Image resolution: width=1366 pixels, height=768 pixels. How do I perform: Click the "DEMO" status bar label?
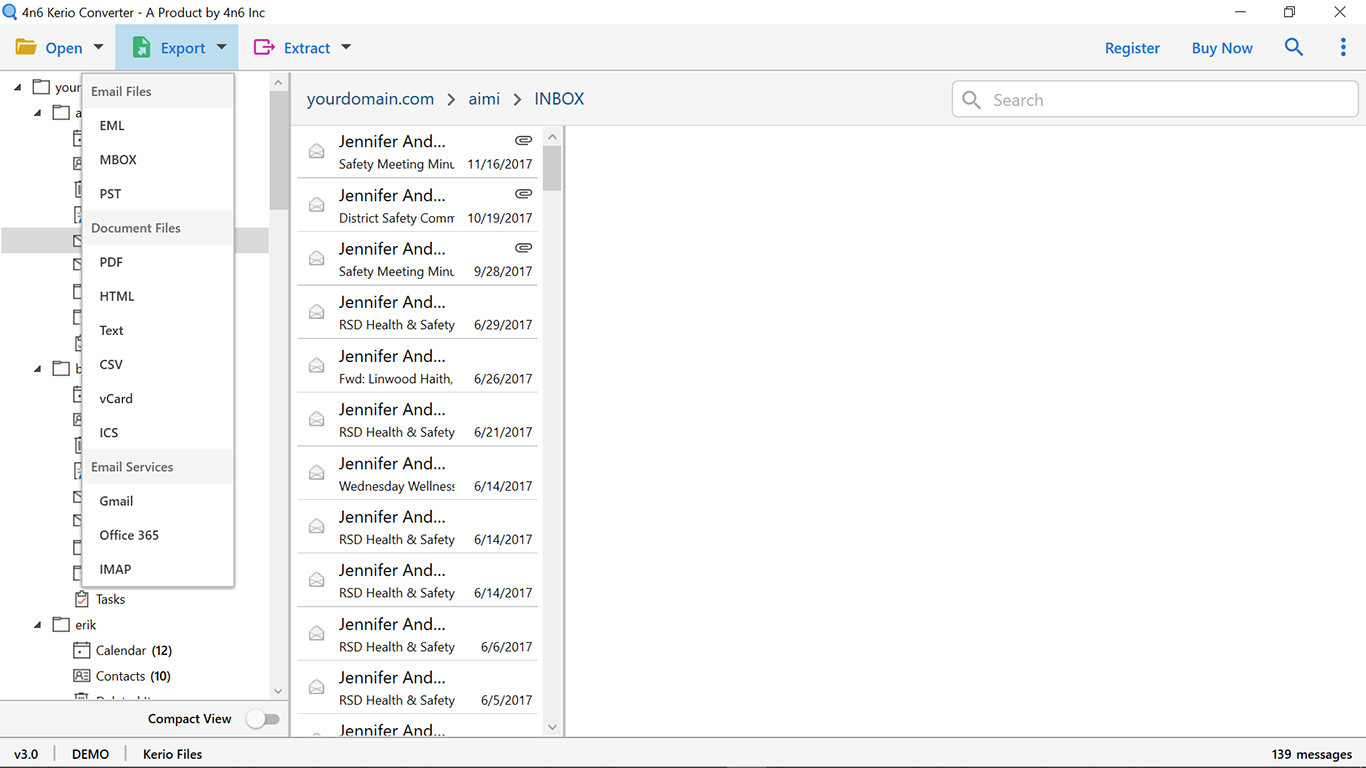(91, 754)
